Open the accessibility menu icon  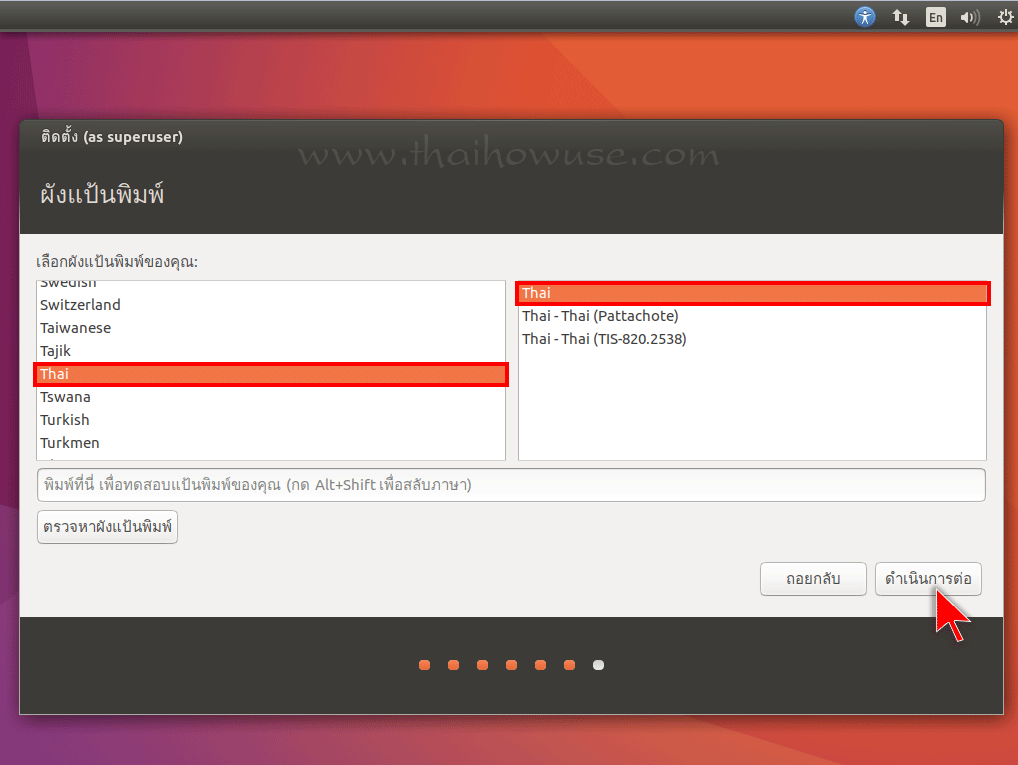[x=865, y=17]
